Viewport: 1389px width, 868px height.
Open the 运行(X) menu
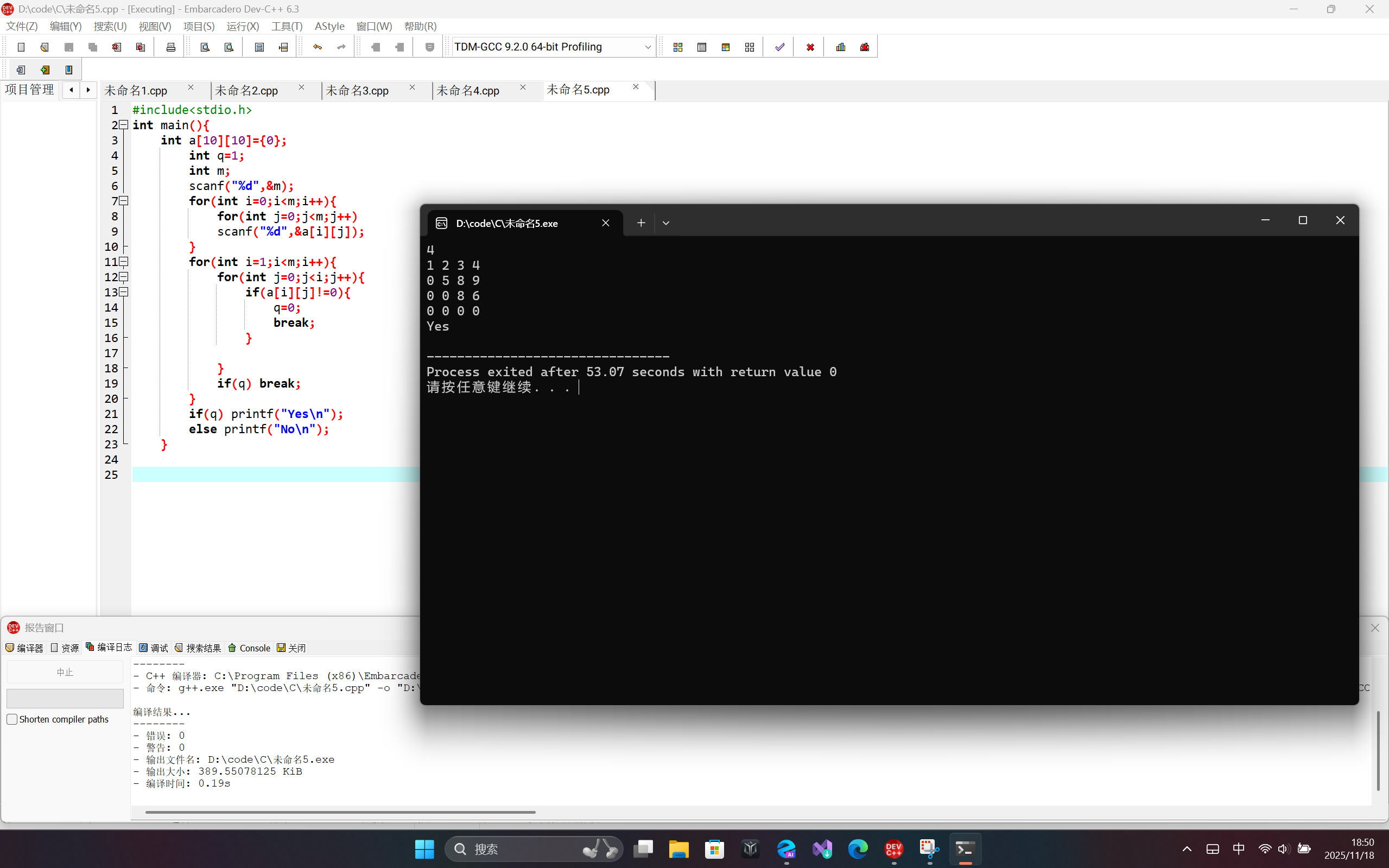pyautogui.click(x=242, y=27)
